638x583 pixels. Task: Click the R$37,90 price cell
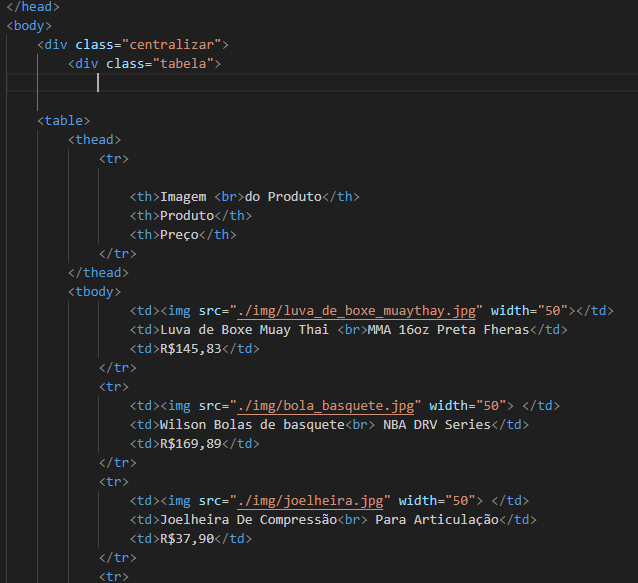coord(187,539)
